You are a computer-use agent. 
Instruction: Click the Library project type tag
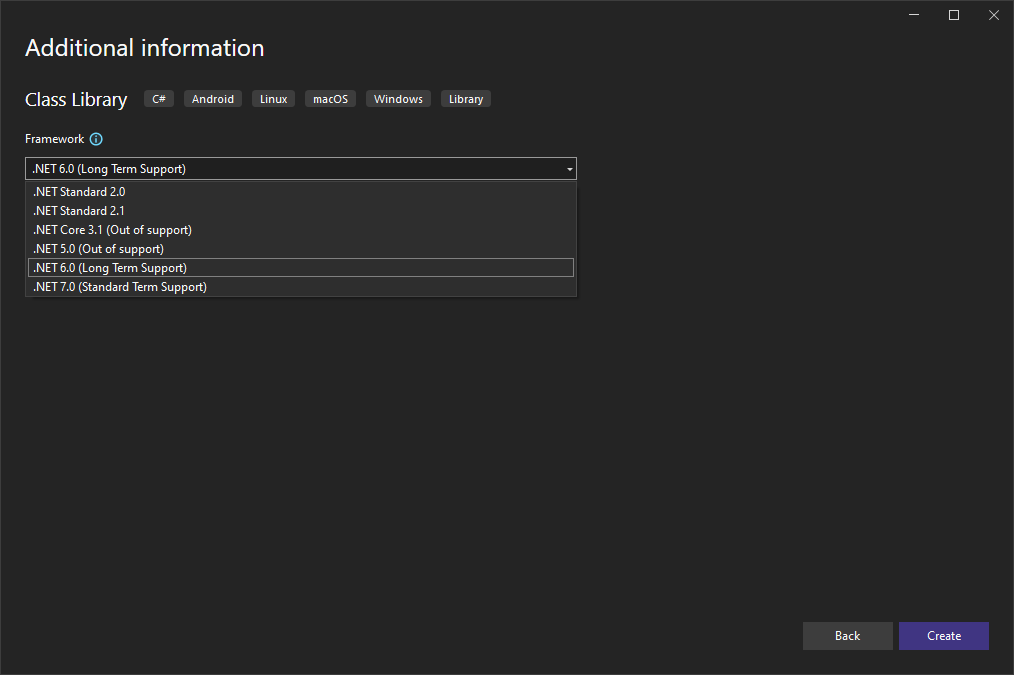pyautogui.click(x=466, y=99)
